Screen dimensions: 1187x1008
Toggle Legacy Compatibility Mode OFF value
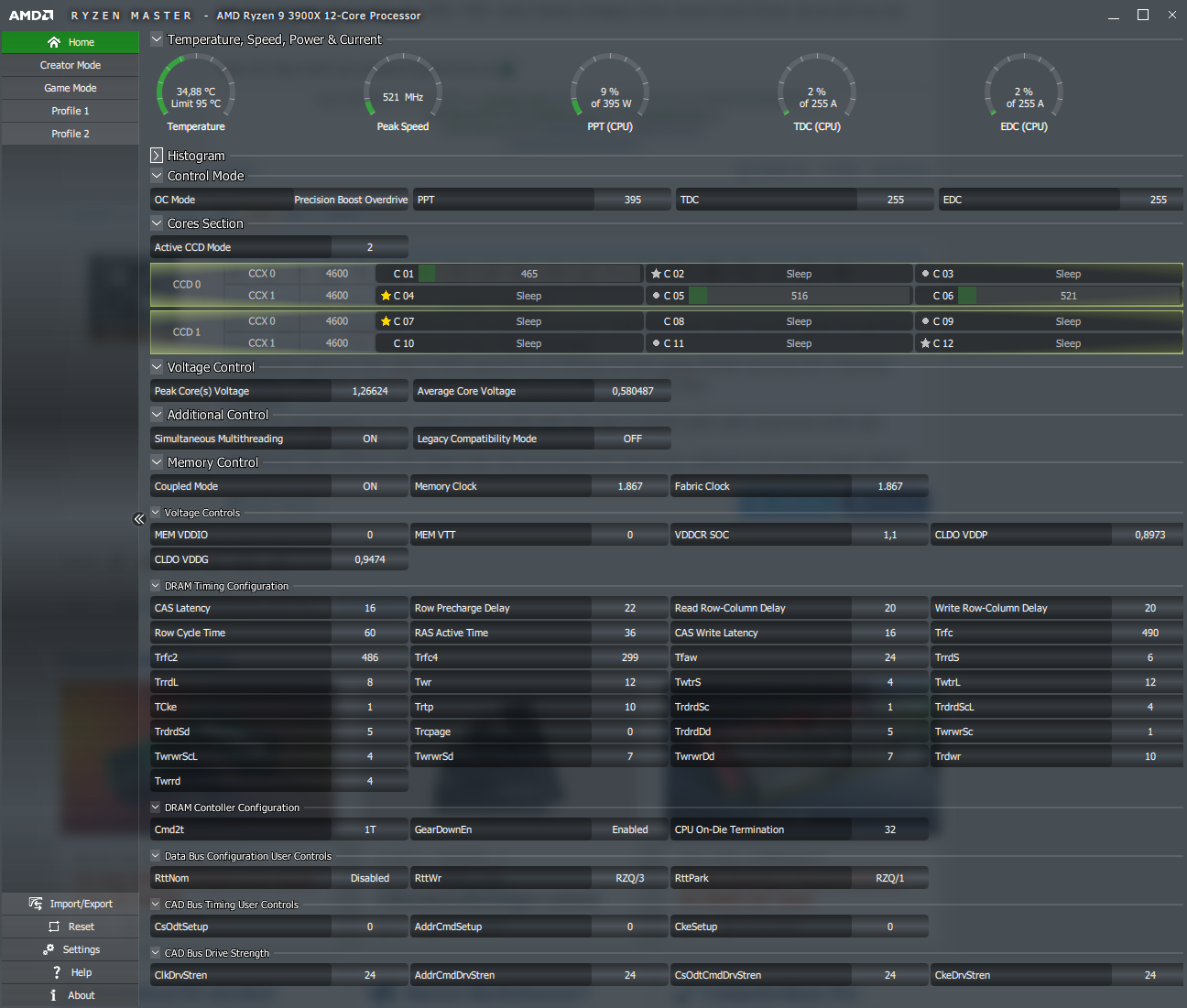click(633, 439)
